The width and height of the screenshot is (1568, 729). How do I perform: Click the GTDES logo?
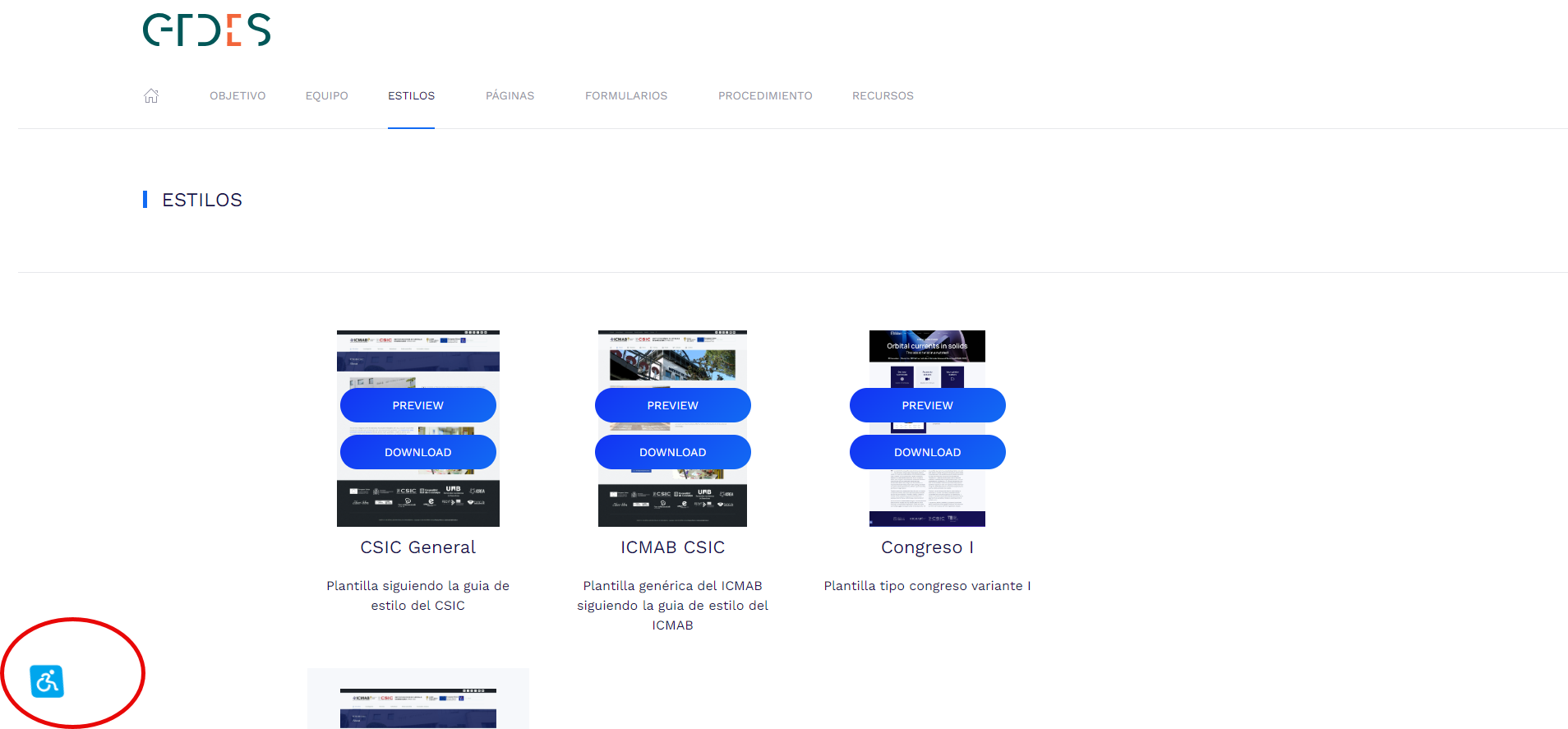pos(206,30)
